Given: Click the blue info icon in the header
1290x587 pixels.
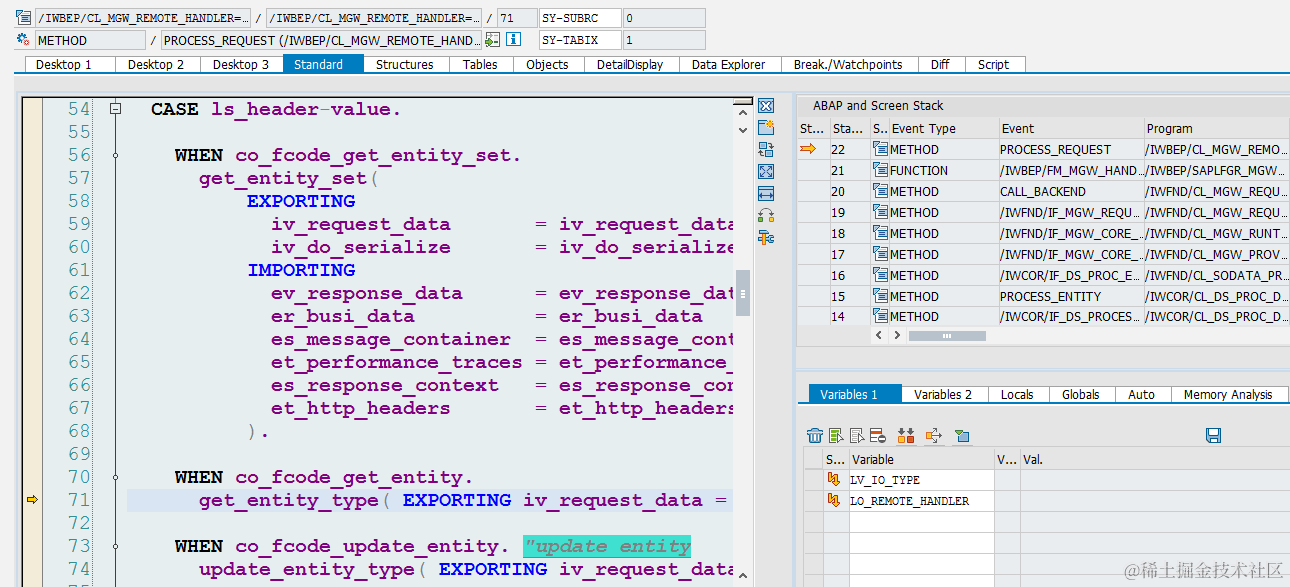Looking at the screenshot, I should click(514, 40).
